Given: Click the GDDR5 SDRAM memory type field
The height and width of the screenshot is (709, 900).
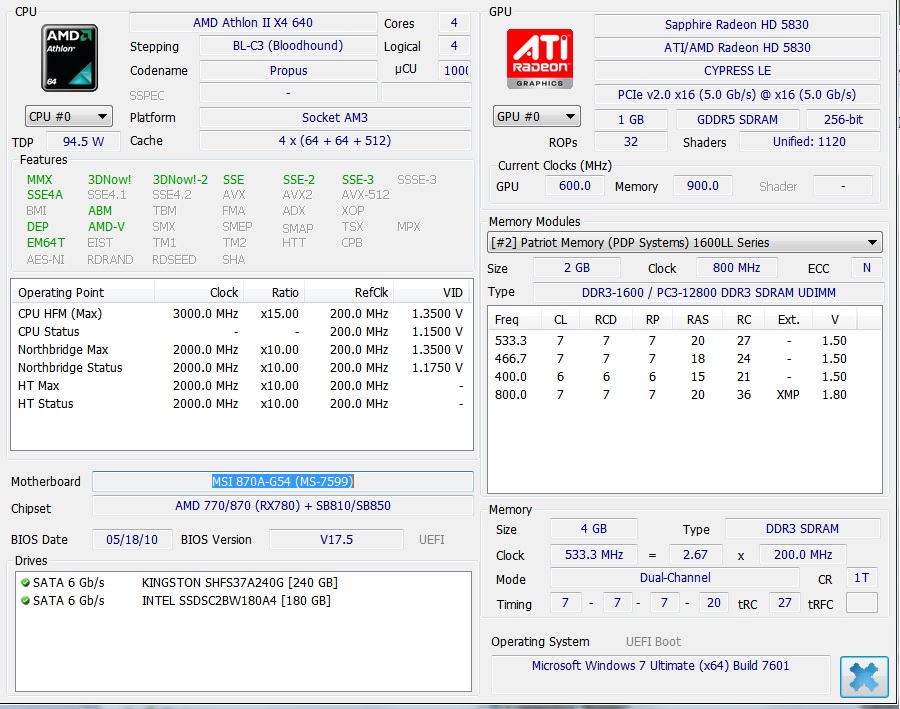Looking at the screenshot, I should pos(737,119).
